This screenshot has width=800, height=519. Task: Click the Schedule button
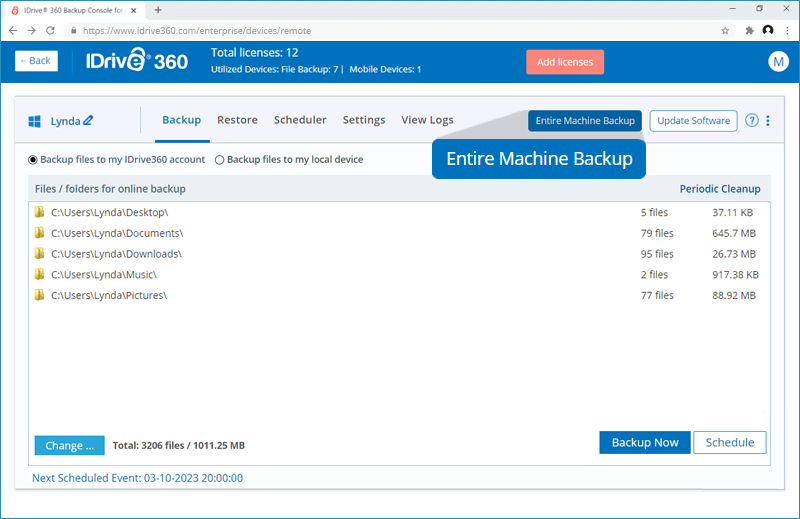click(x=730, y=442)
